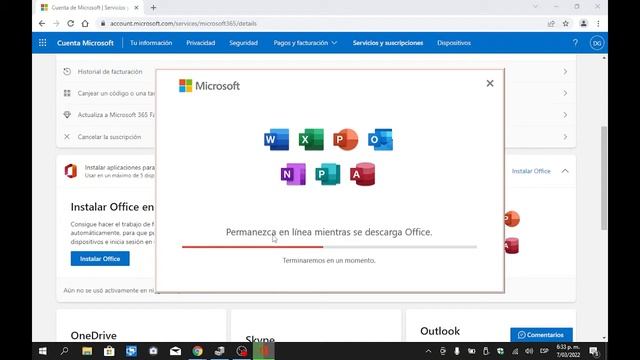The height and width of the screenshot is (360, 640).
Task: Close the Microsoft download dialog
Action: [490, 83]
